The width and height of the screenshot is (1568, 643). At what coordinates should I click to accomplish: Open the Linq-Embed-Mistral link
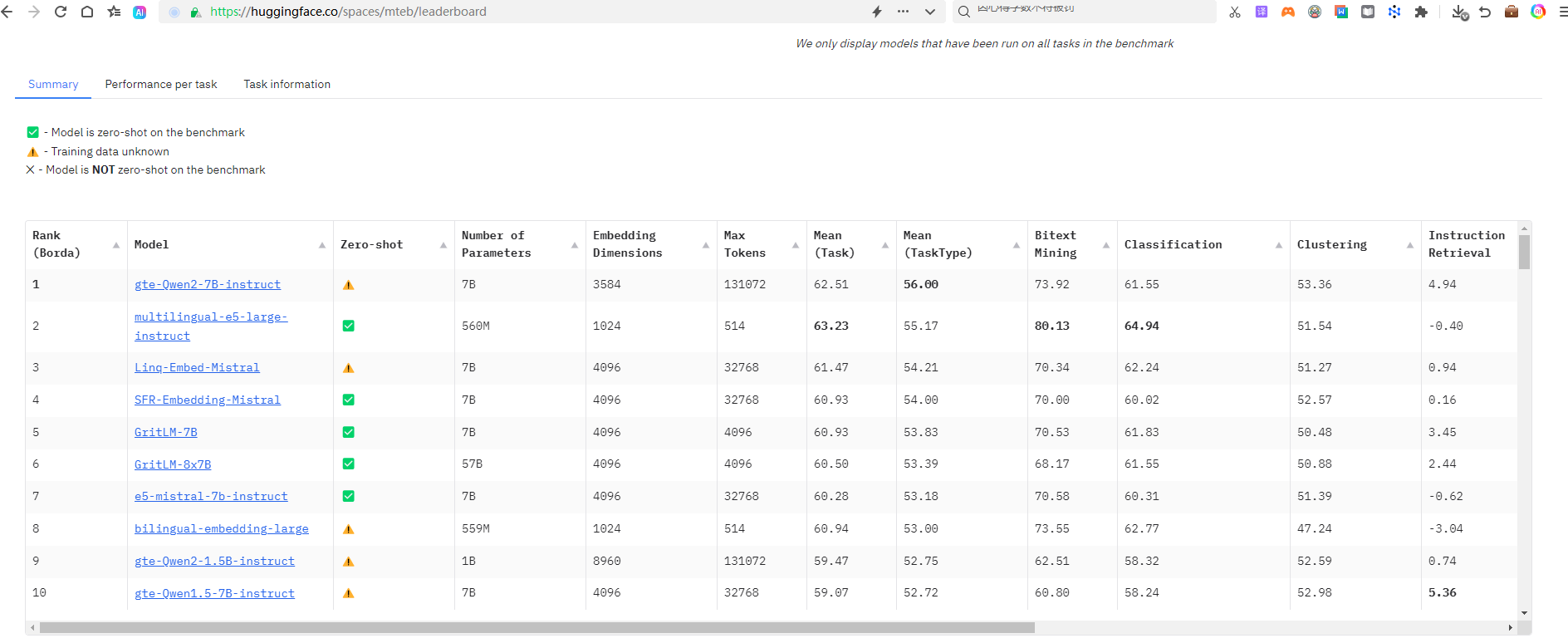pos(197,367)
